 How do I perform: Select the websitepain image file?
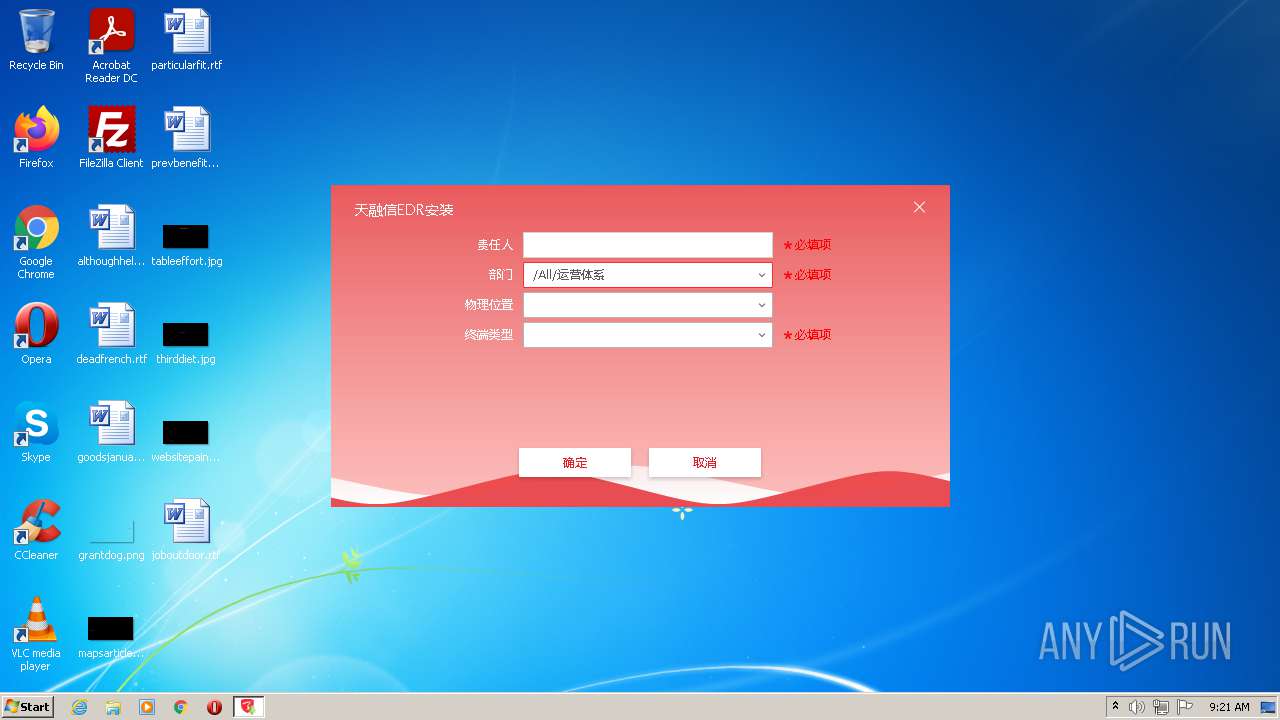pos(186,440)
